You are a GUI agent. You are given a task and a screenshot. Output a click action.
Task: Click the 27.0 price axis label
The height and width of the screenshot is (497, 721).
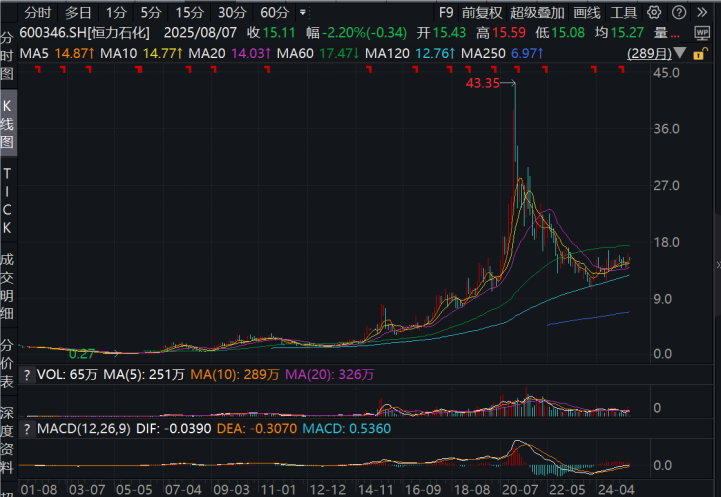666,186
